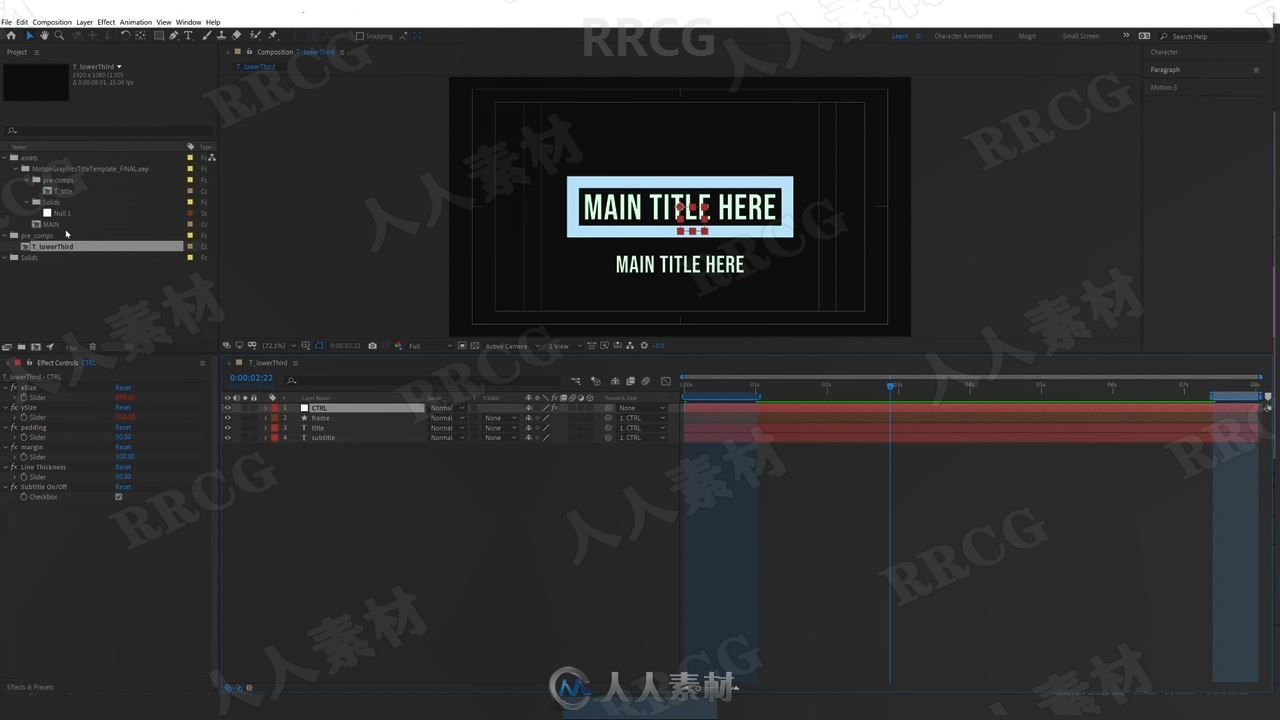
Task: Select the Clone Stamp tool
Action: coord(221,35)
